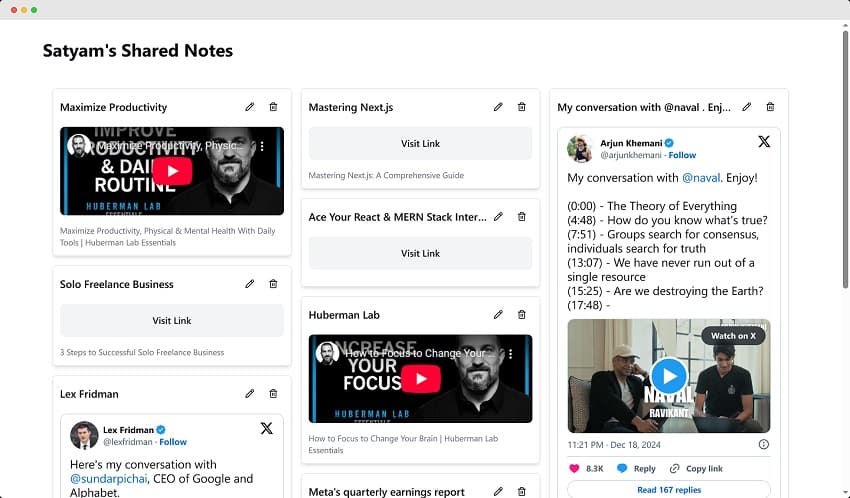The height and width of the screenshot is (498, 850).
Task: Play the Maximize Productivity YouTube video
Action: pos(172,171)
